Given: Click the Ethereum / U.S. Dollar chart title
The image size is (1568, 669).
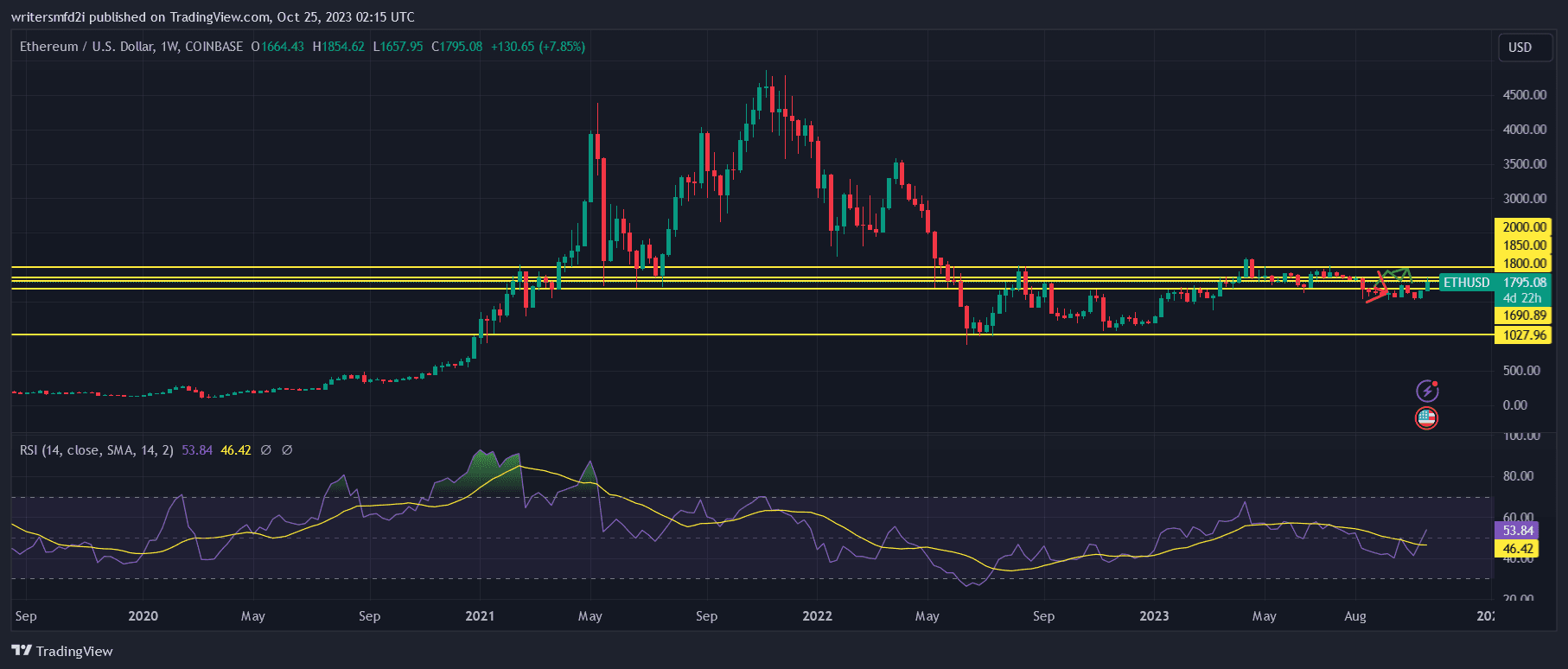Looking at the screenshot, I should [131, 47].
